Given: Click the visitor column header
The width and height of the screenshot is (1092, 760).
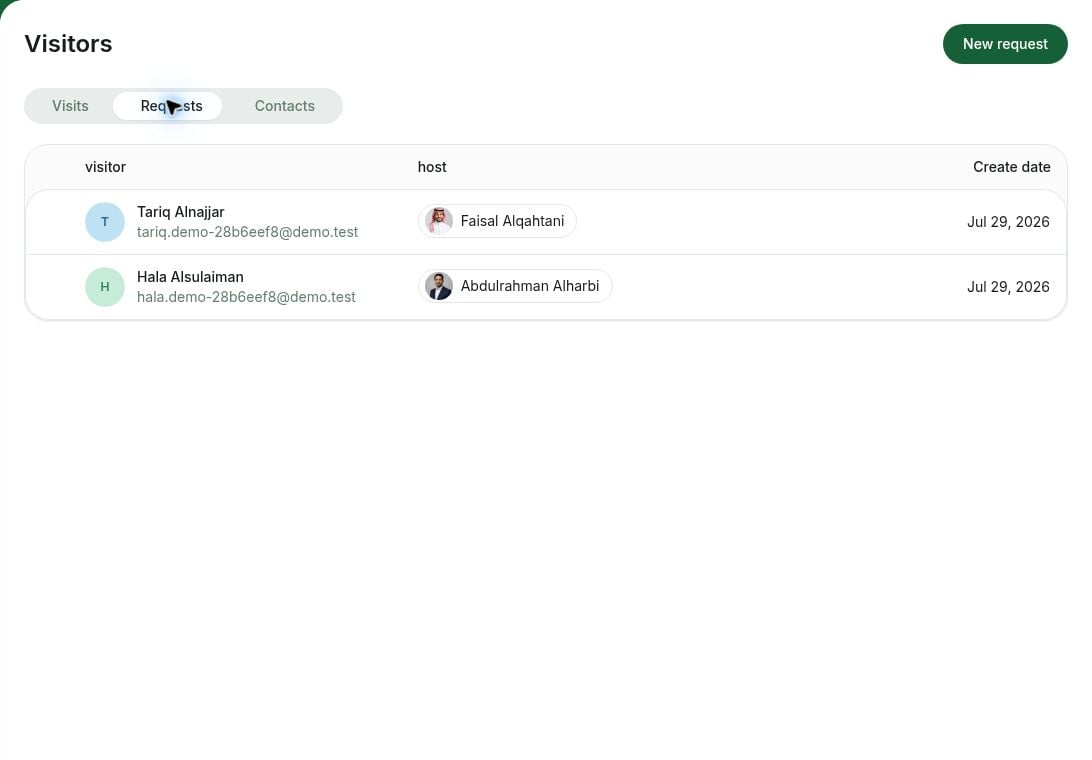Looking at the screenshot, I should click(x=105, y=167).
